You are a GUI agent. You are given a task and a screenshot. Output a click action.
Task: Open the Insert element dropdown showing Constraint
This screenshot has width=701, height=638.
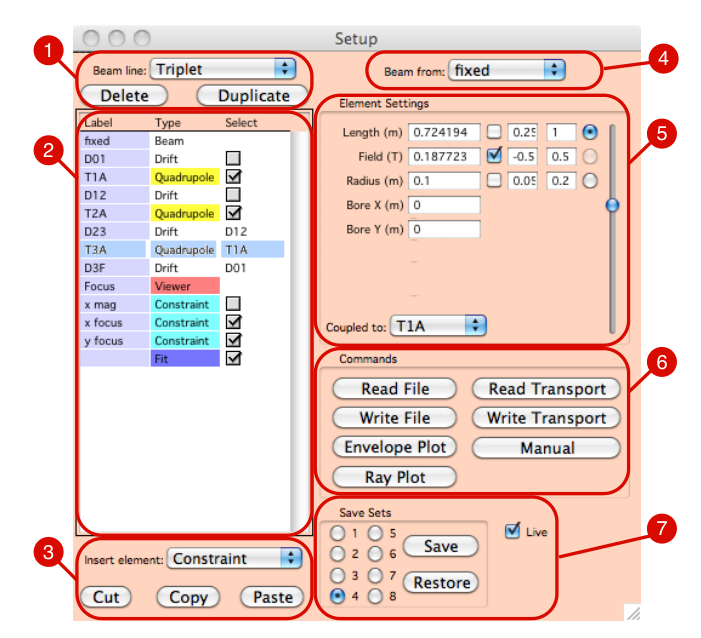click(x=234, y=558)
